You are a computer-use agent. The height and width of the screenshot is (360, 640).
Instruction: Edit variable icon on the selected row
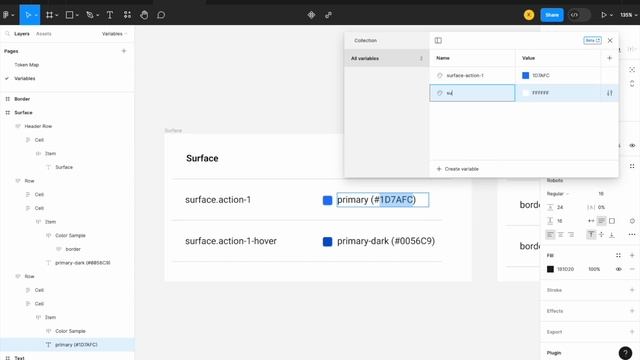(x=609, y=93)
